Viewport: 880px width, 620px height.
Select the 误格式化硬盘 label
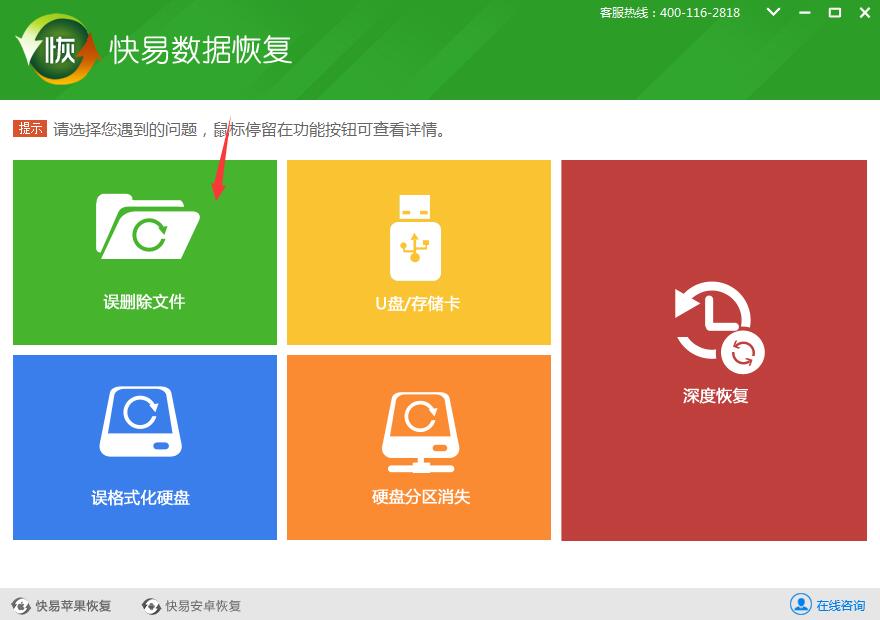pyautogui.click(x=140, y=497)
